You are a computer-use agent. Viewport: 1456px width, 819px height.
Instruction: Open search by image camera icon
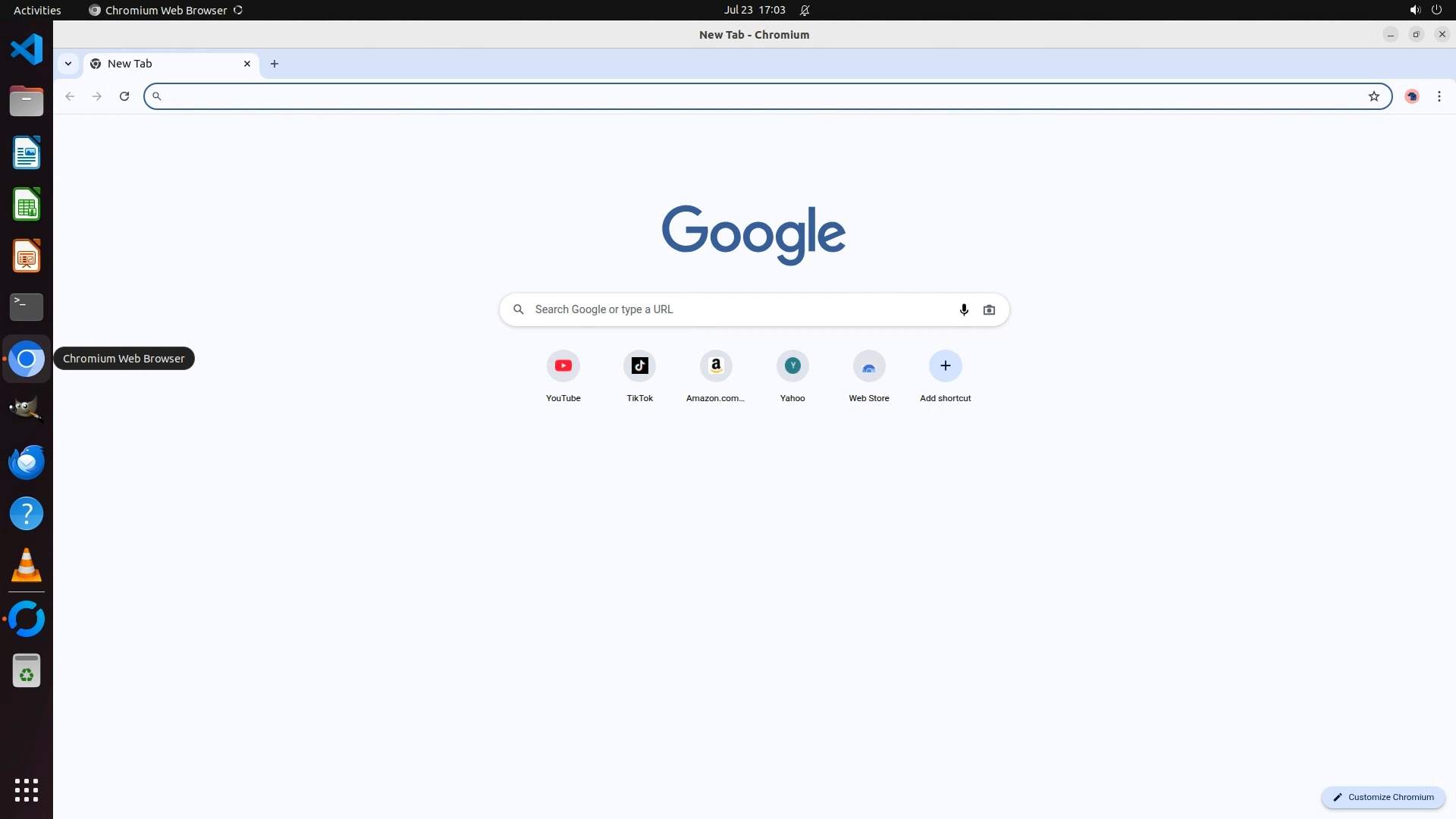point(989,309)
